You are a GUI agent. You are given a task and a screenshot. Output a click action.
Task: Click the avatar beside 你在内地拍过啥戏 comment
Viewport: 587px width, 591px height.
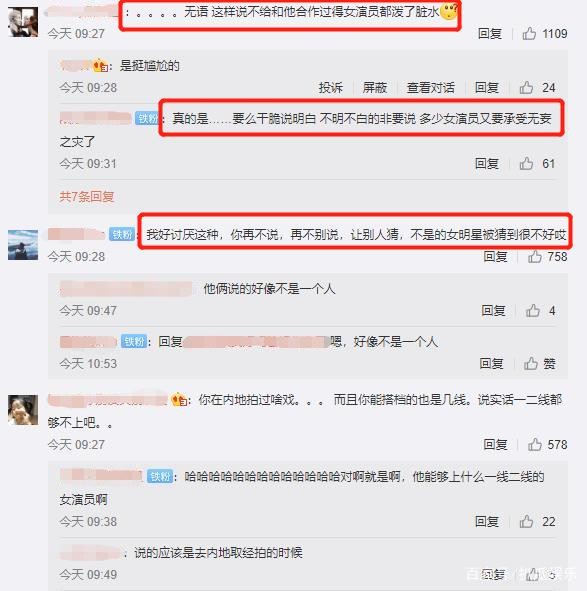[x=23, y=410]
